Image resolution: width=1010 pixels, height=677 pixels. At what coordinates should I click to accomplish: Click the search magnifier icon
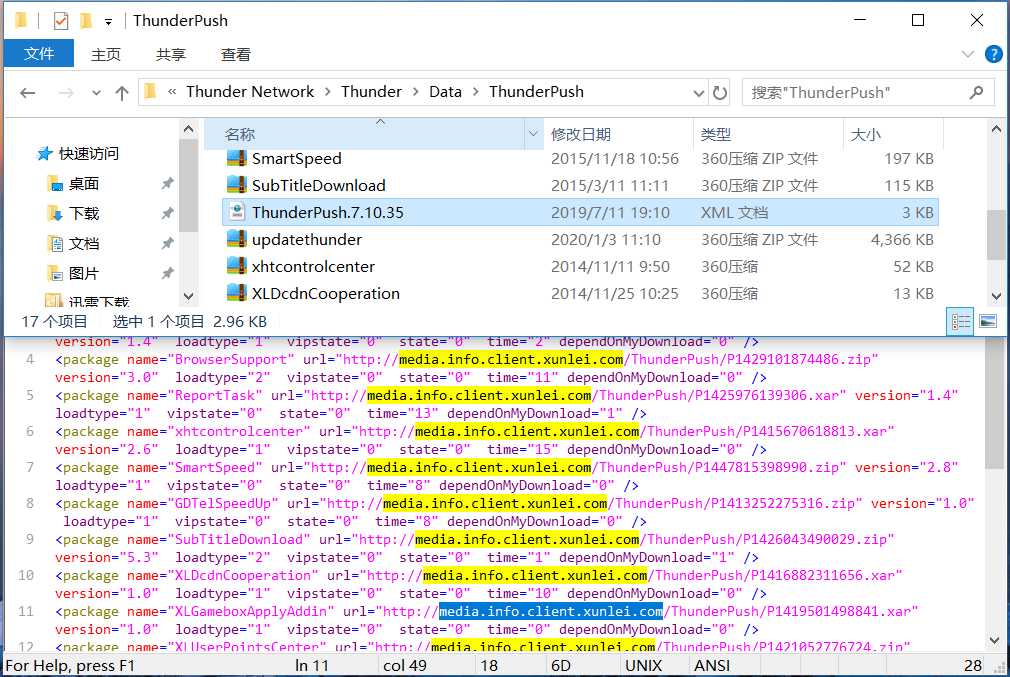976,93
